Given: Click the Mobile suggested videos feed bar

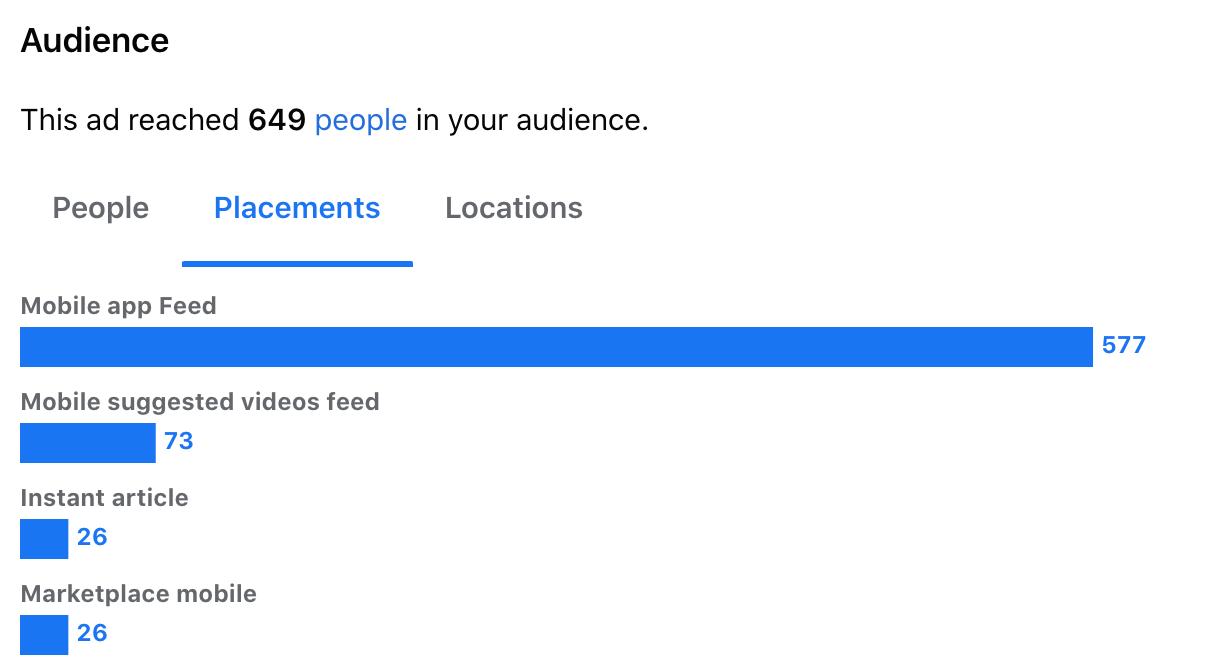Looking at the screenshot, I should pos(88,442).
